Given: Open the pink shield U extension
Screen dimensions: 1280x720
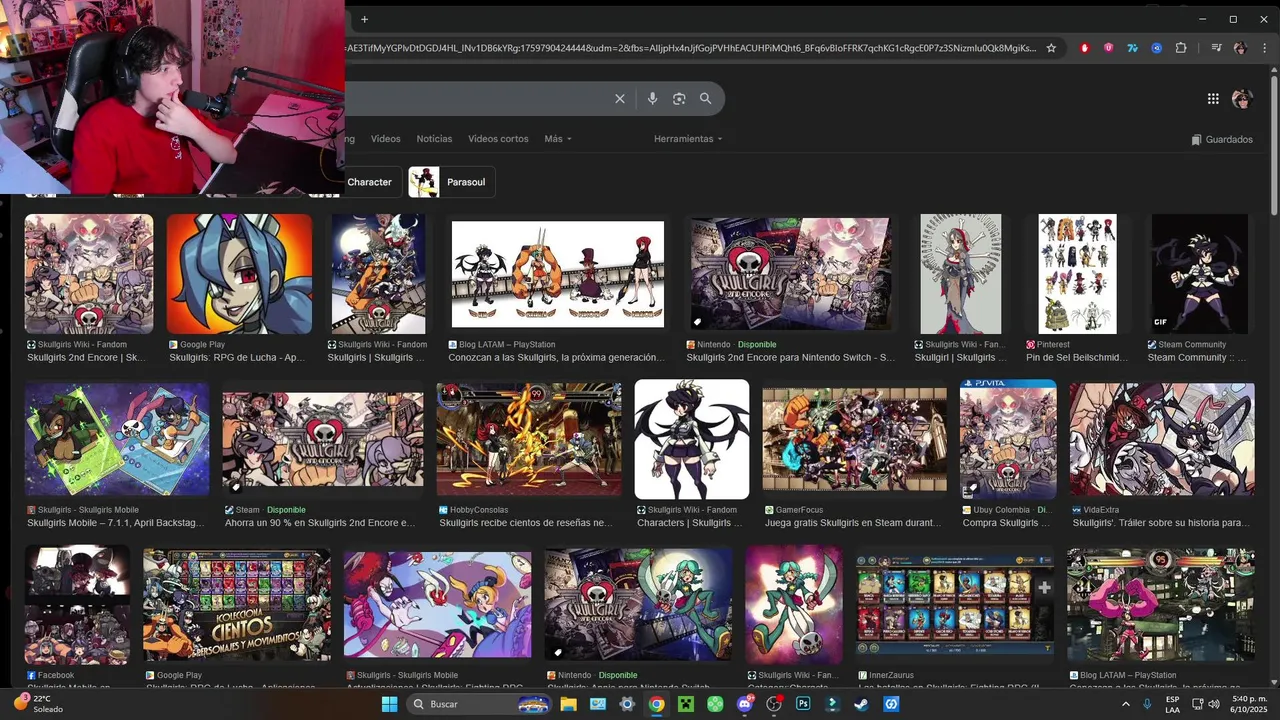Looking at the screenshot, I should [1109, 48].
